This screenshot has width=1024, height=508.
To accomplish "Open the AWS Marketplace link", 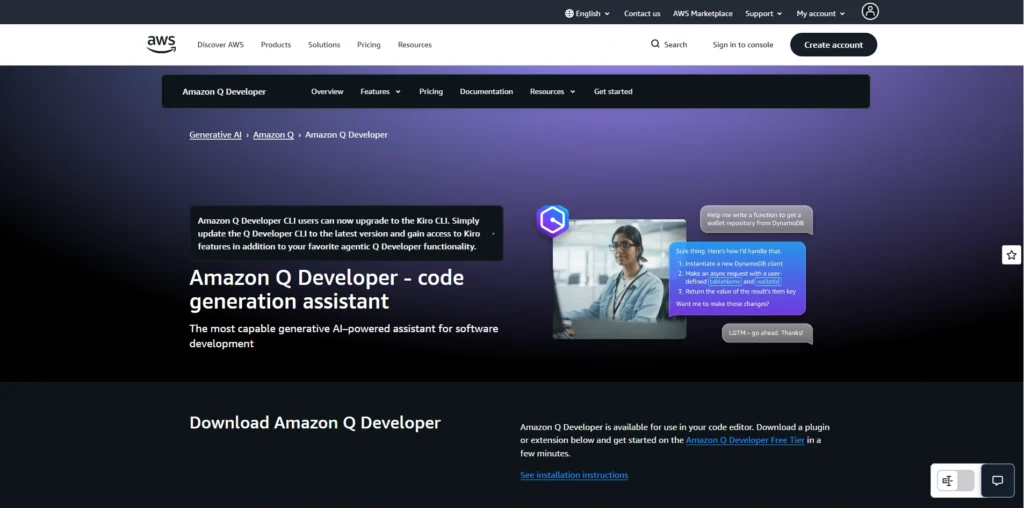I will (703, 13).
